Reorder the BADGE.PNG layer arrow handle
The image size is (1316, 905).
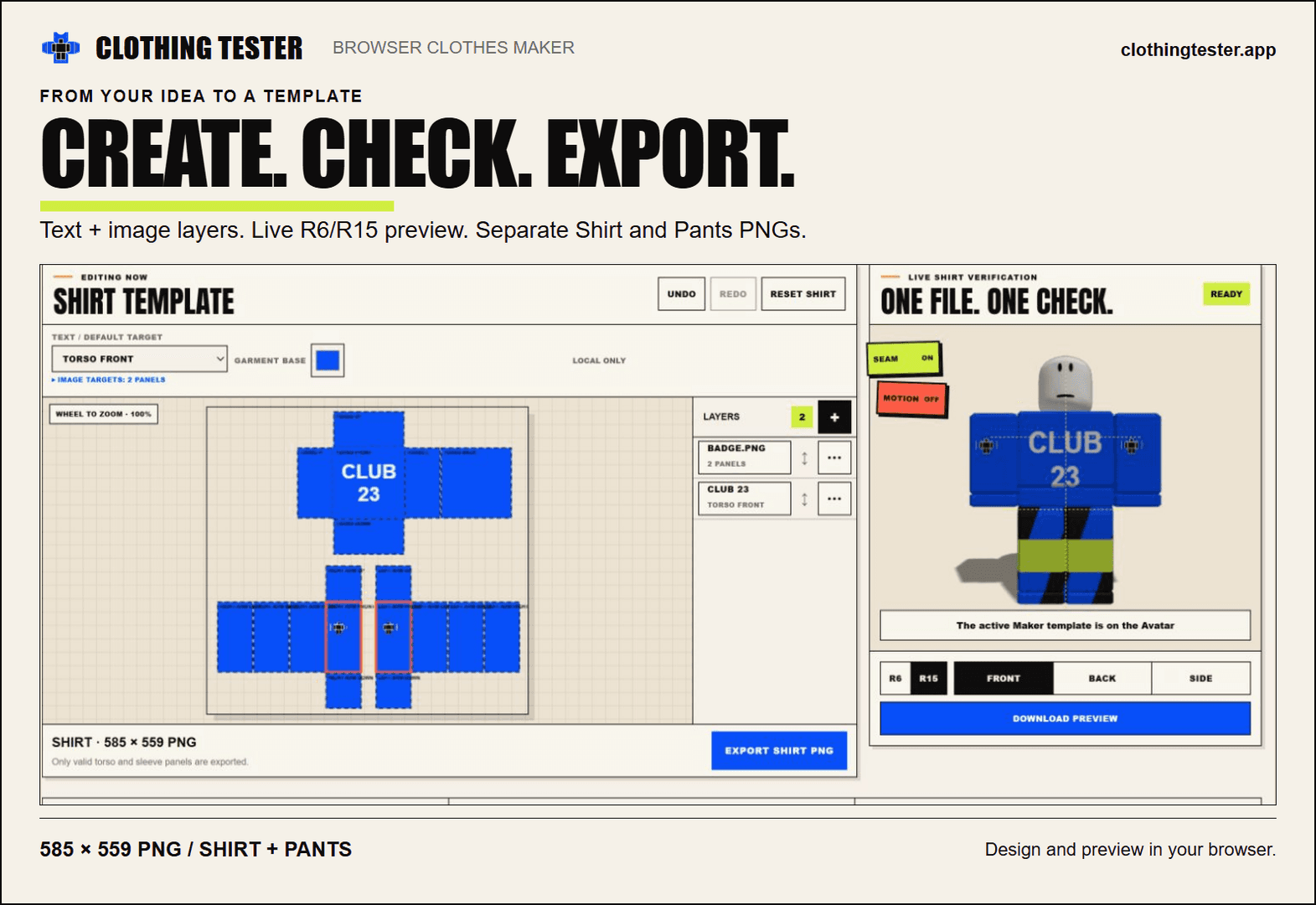(x=804, y=458)
